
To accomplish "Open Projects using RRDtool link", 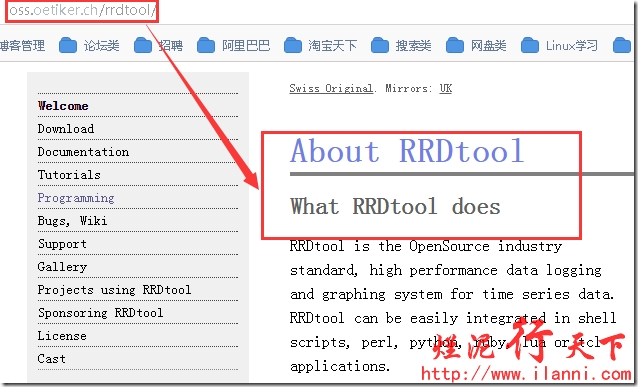I will [x=114, y=290].
